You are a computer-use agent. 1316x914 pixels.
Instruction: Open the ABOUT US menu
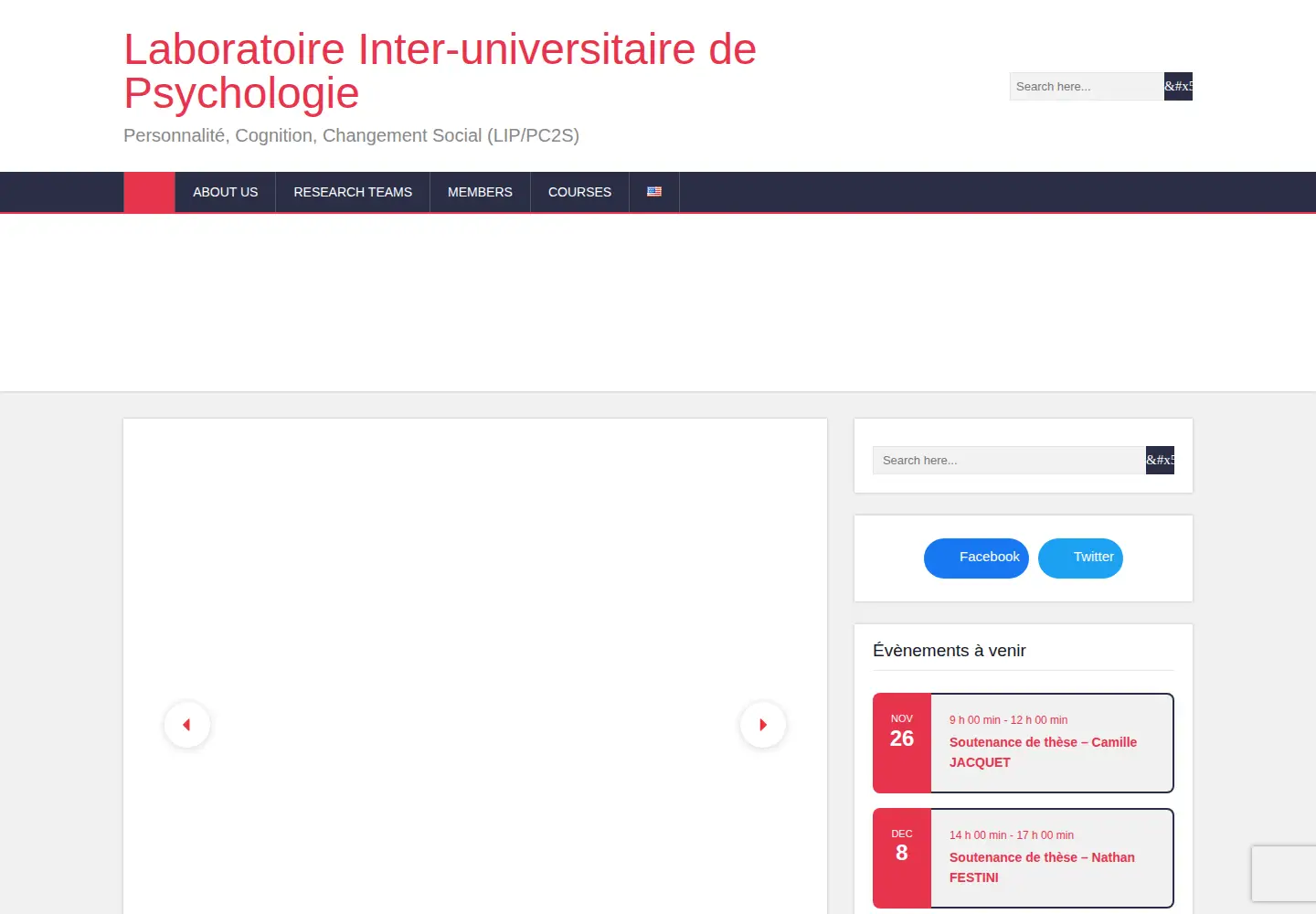tap(225, 192)
